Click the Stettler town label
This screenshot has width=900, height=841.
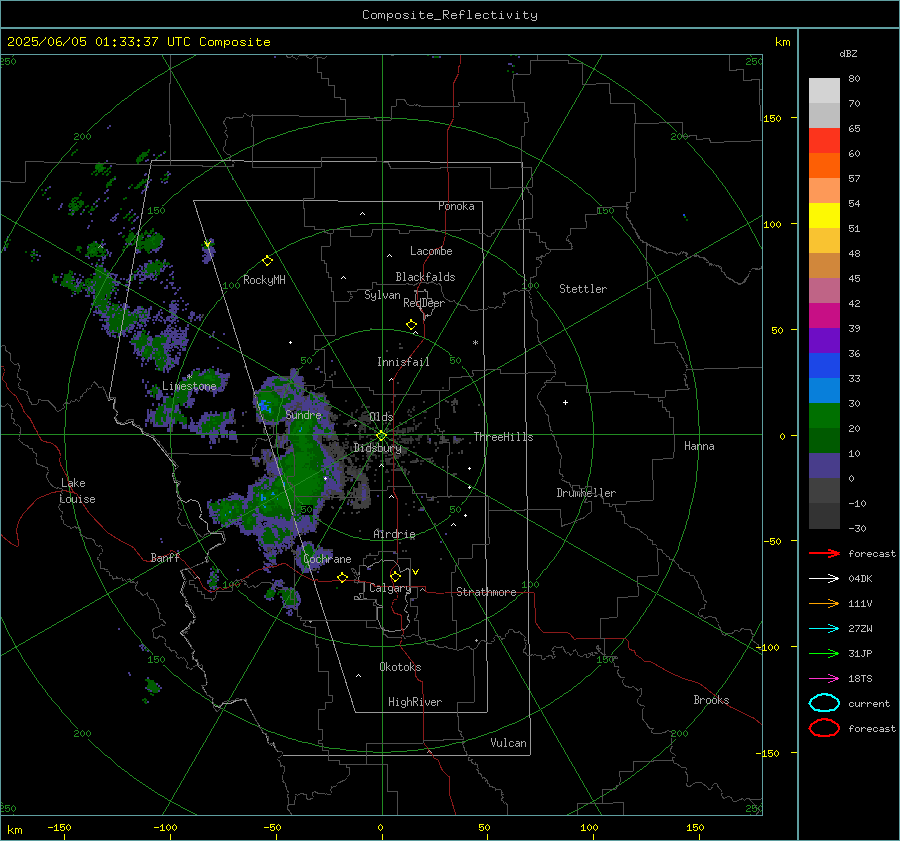tap(583, 289)
